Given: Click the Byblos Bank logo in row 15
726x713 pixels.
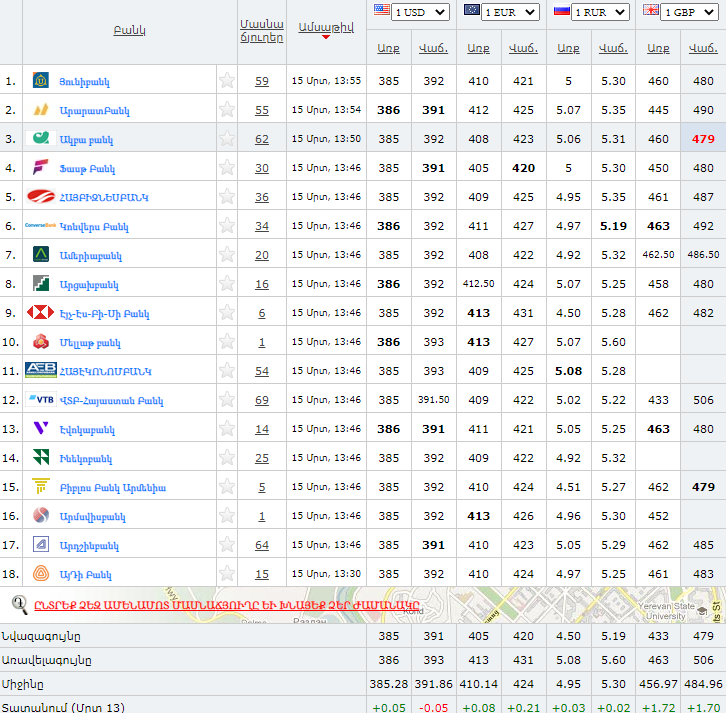Looking at the screenshot, I should click(x=41, y=486).
